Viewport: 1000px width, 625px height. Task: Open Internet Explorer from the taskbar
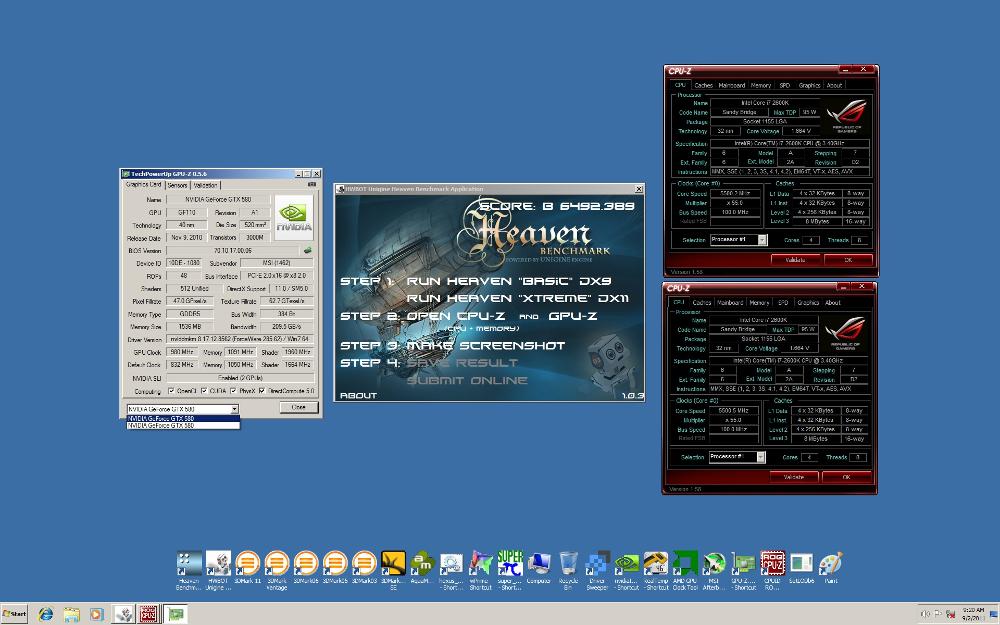tap(45, 614)
